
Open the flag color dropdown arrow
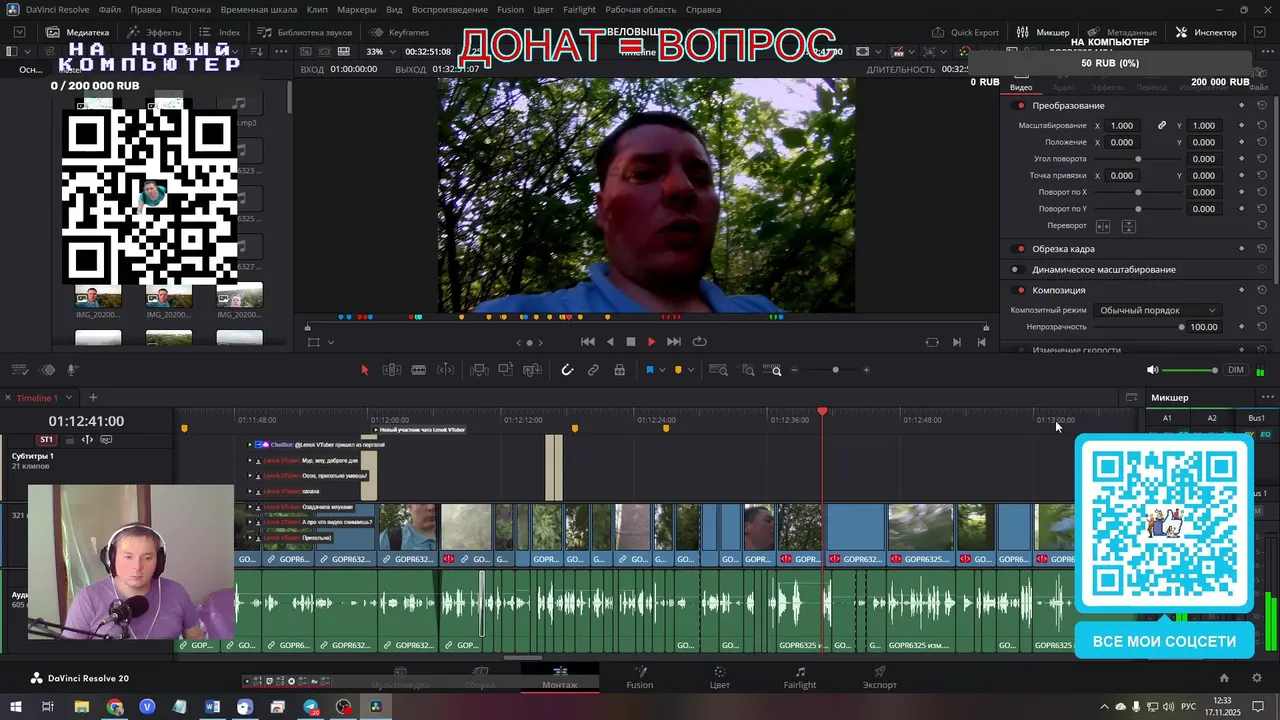[662, 371]
